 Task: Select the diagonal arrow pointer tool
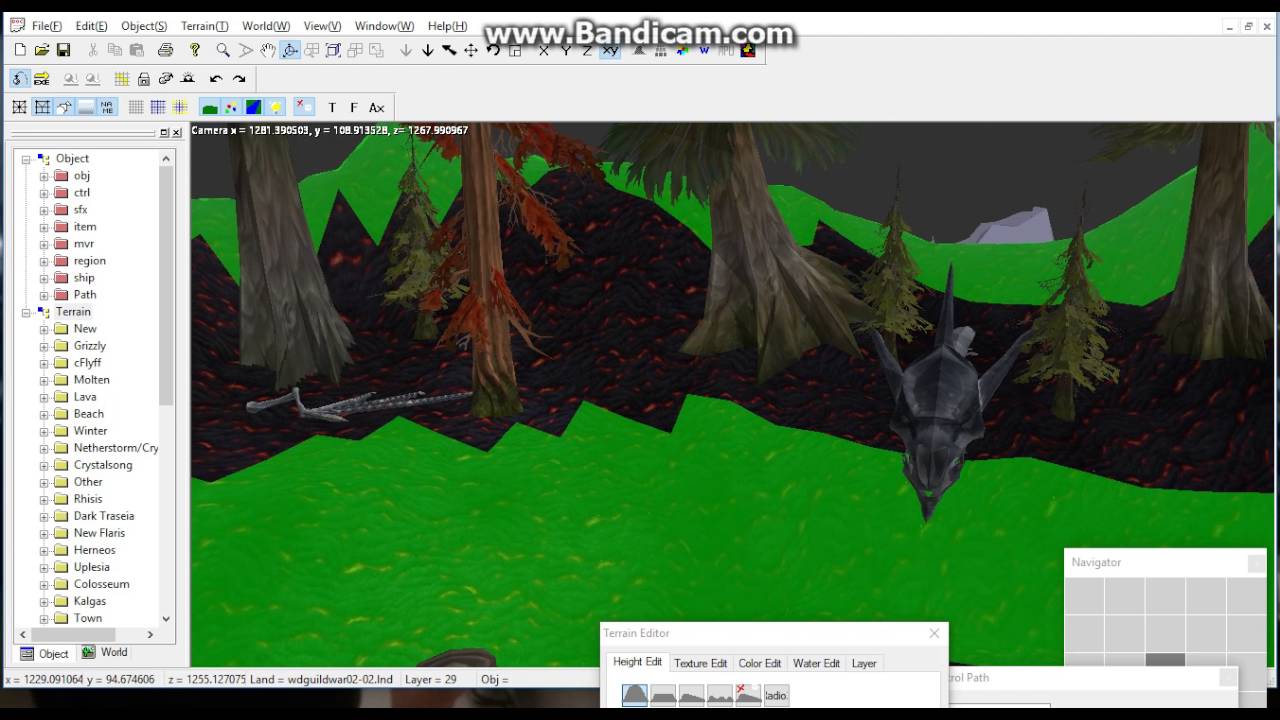point(449,50)
